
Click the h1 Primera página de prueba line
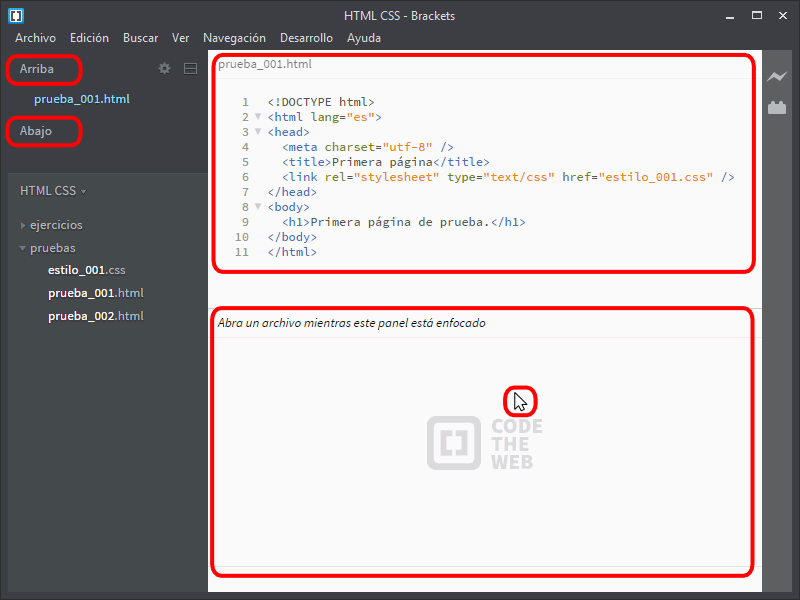click(404, 222)
